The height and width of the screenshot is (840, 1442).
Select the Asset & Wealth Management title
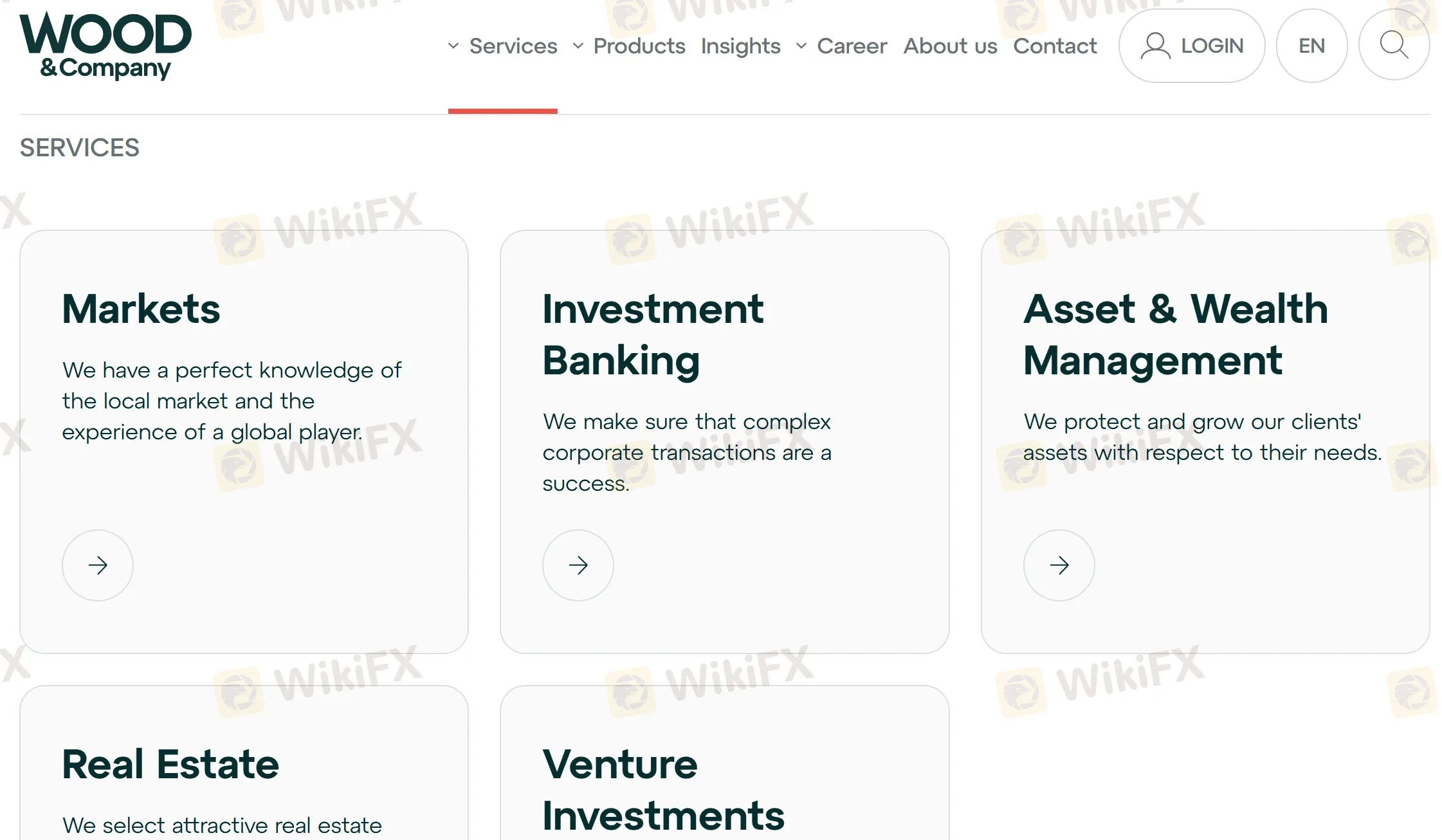click(1175, 334)
